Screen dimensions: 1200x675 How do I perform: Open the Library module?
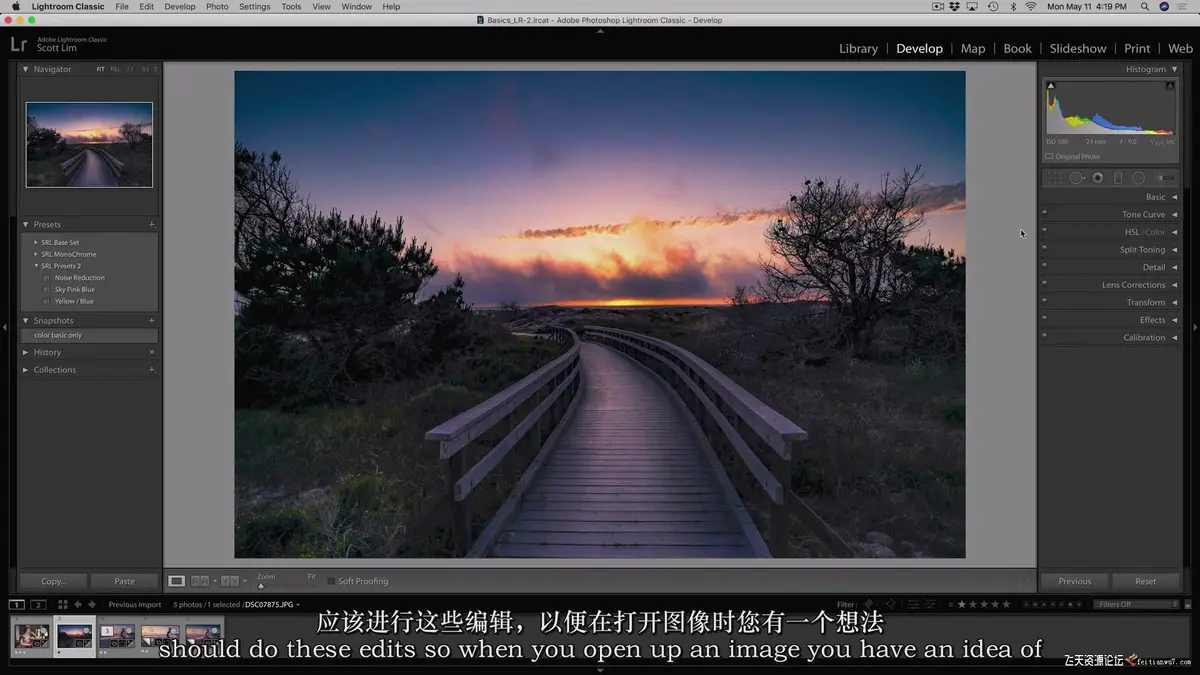[858, 48]
